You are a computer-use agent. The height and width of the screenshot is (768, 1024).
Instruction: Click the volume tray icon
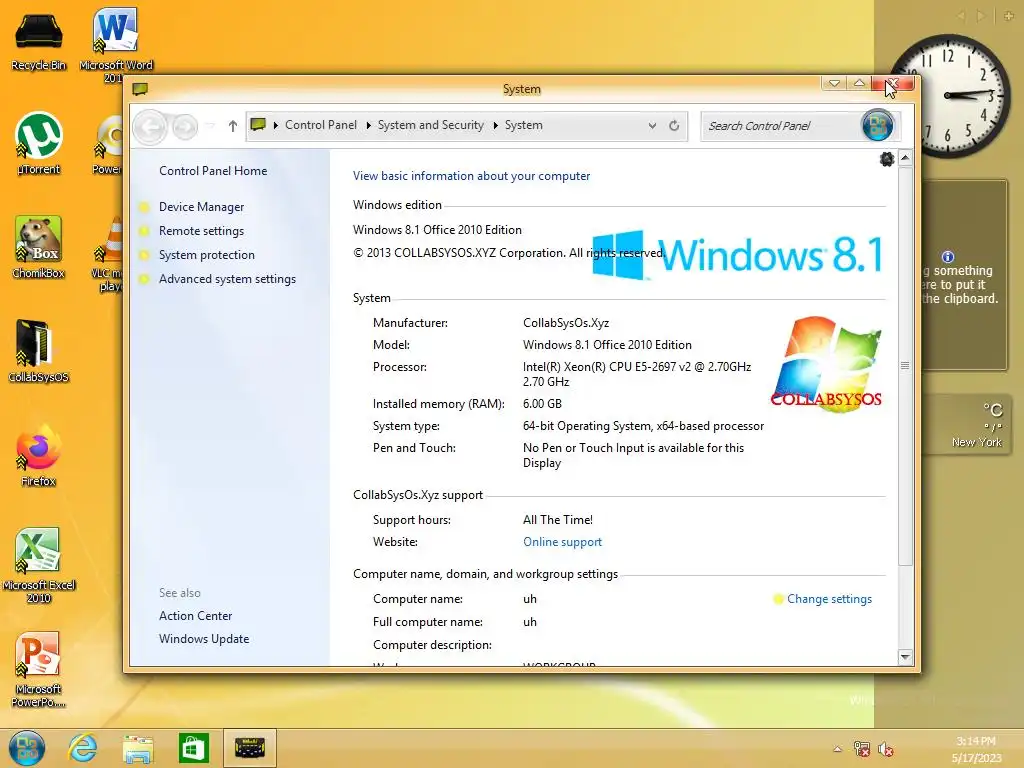(x=886, y=749)
